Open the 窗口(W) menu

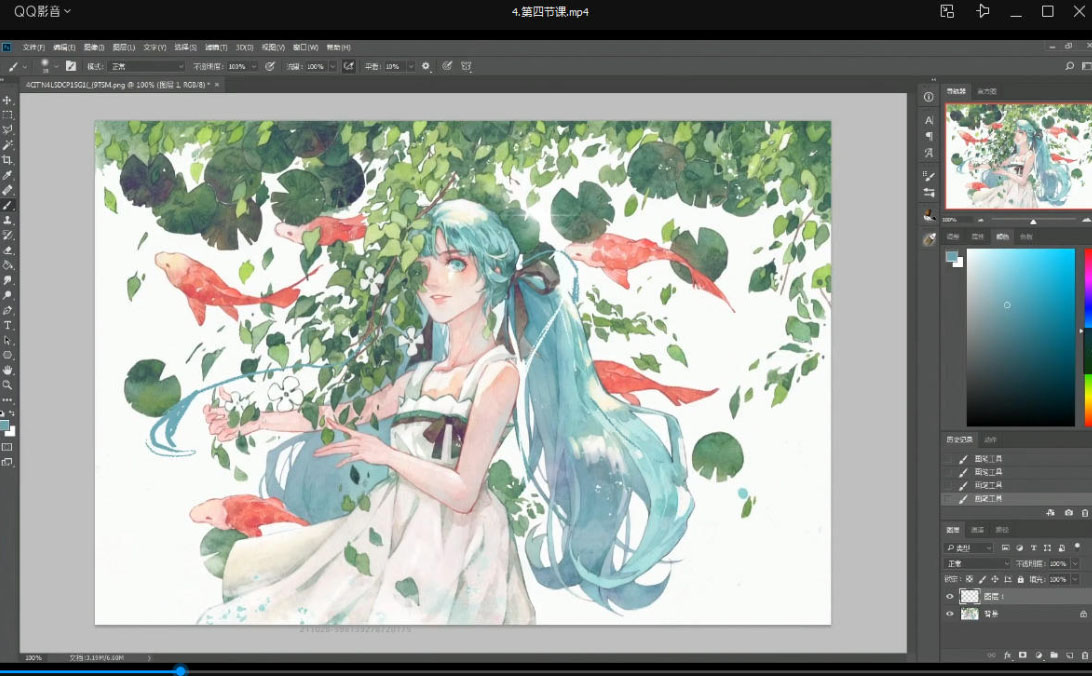pyautogui.click(x=306, y=47)
